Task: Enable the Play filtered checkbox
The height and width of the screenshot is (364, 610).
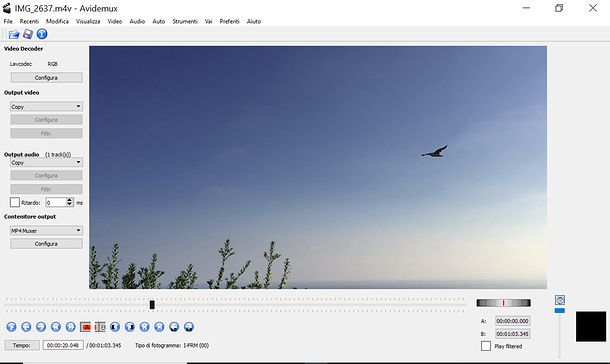Action: pos(486,346)
